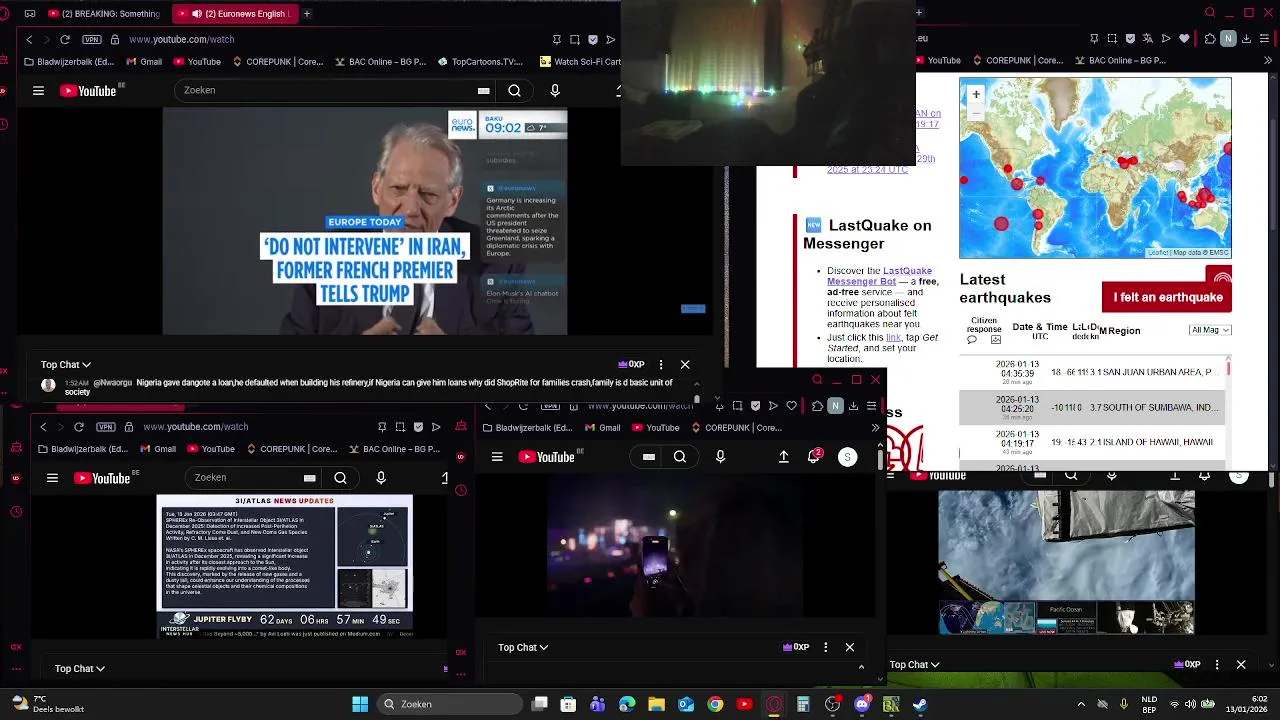Open the weather widget showing 7°C

48,704
